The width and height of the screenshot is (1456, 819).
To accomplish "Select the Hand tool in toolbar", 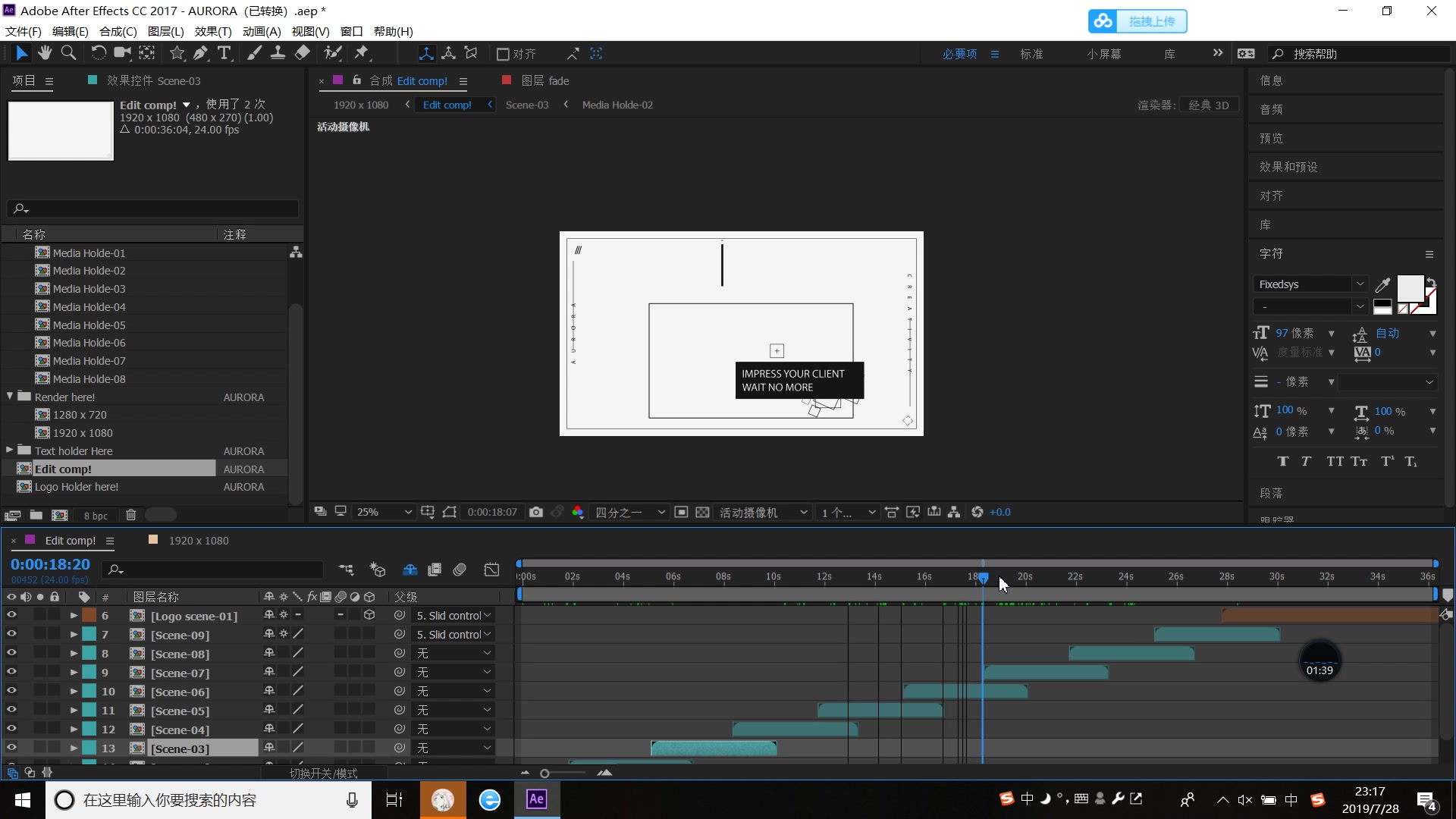I will pos(45,53).
